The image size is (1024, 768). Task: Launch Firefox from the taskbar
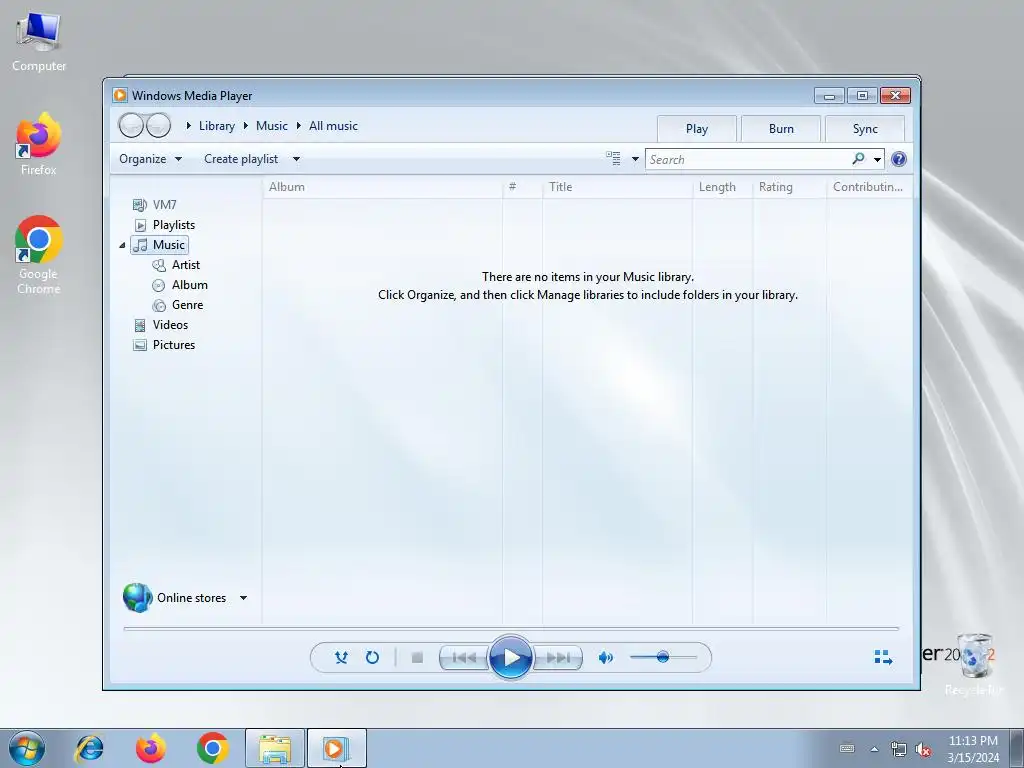(x=150, y=748)
